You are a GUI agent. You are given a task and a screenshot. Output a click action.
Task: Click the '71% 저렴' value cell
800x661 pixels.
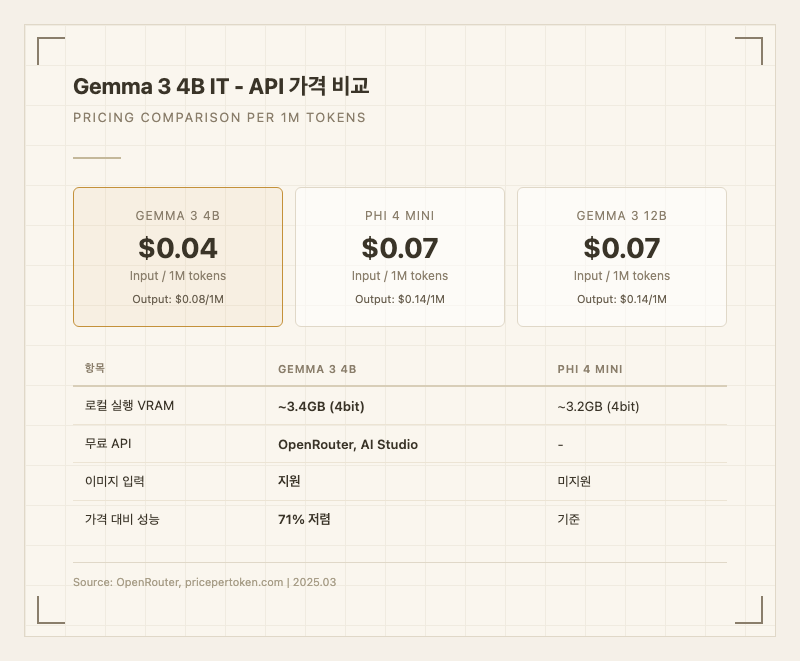(304, 519)
